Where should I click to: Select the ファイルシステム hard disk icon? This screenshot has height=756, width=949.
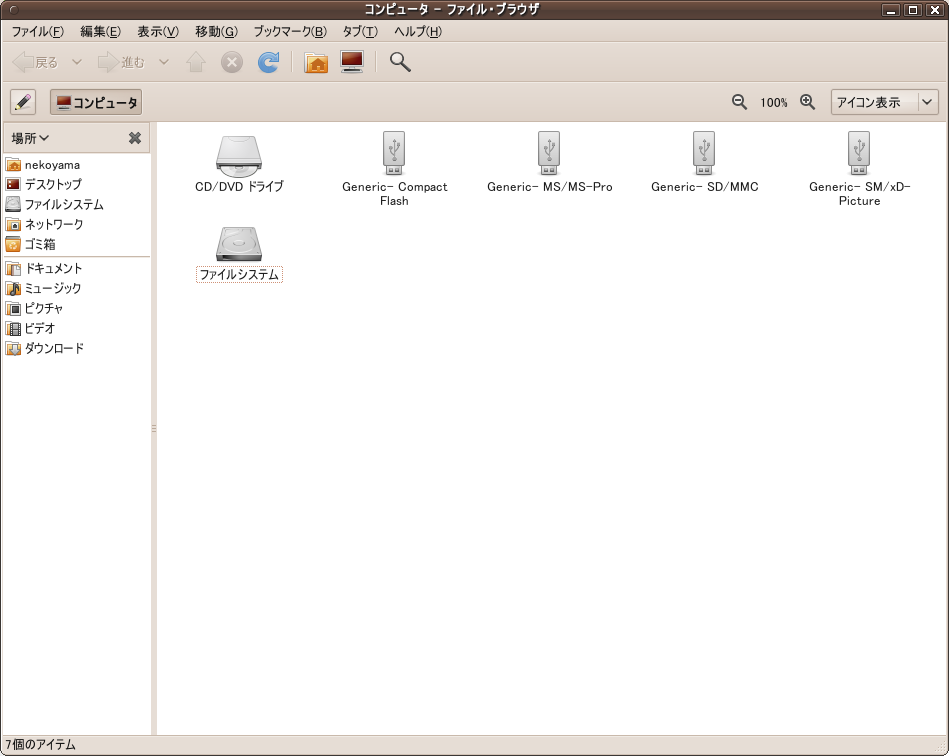(238, 244)
